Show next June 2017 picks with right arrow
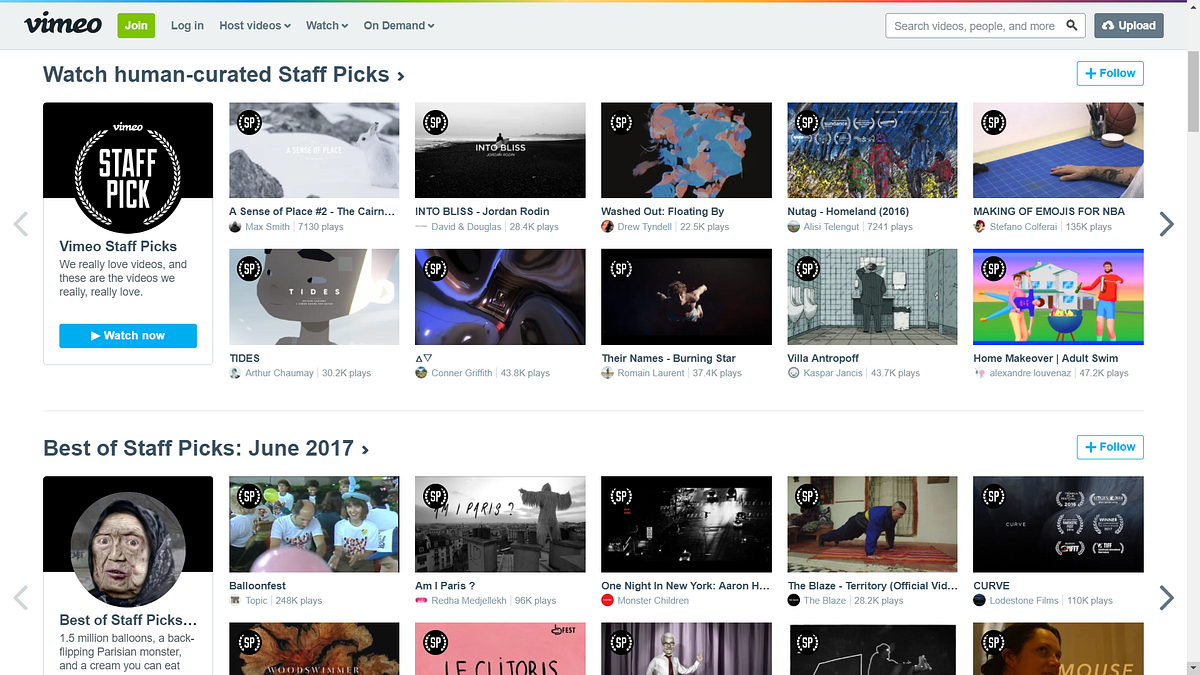The height and width of the screenshot is (675, 1200). 1166,598
